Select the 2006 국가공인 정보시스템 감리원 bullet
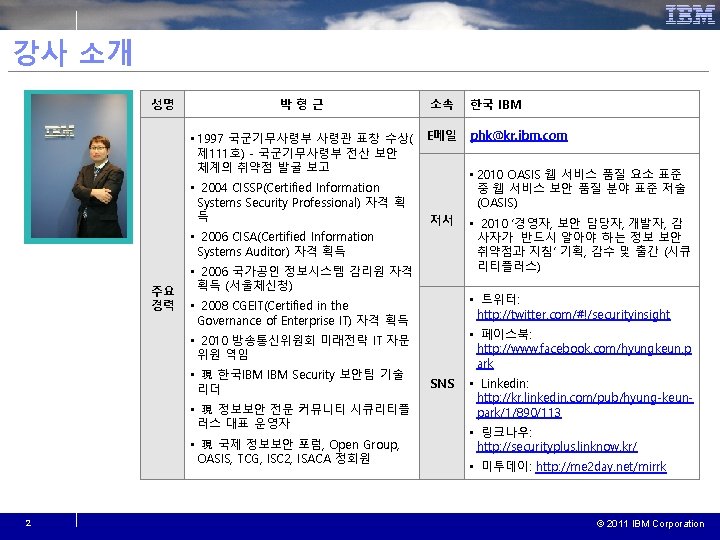The image size is (720, 540). (x=301, y=278)
